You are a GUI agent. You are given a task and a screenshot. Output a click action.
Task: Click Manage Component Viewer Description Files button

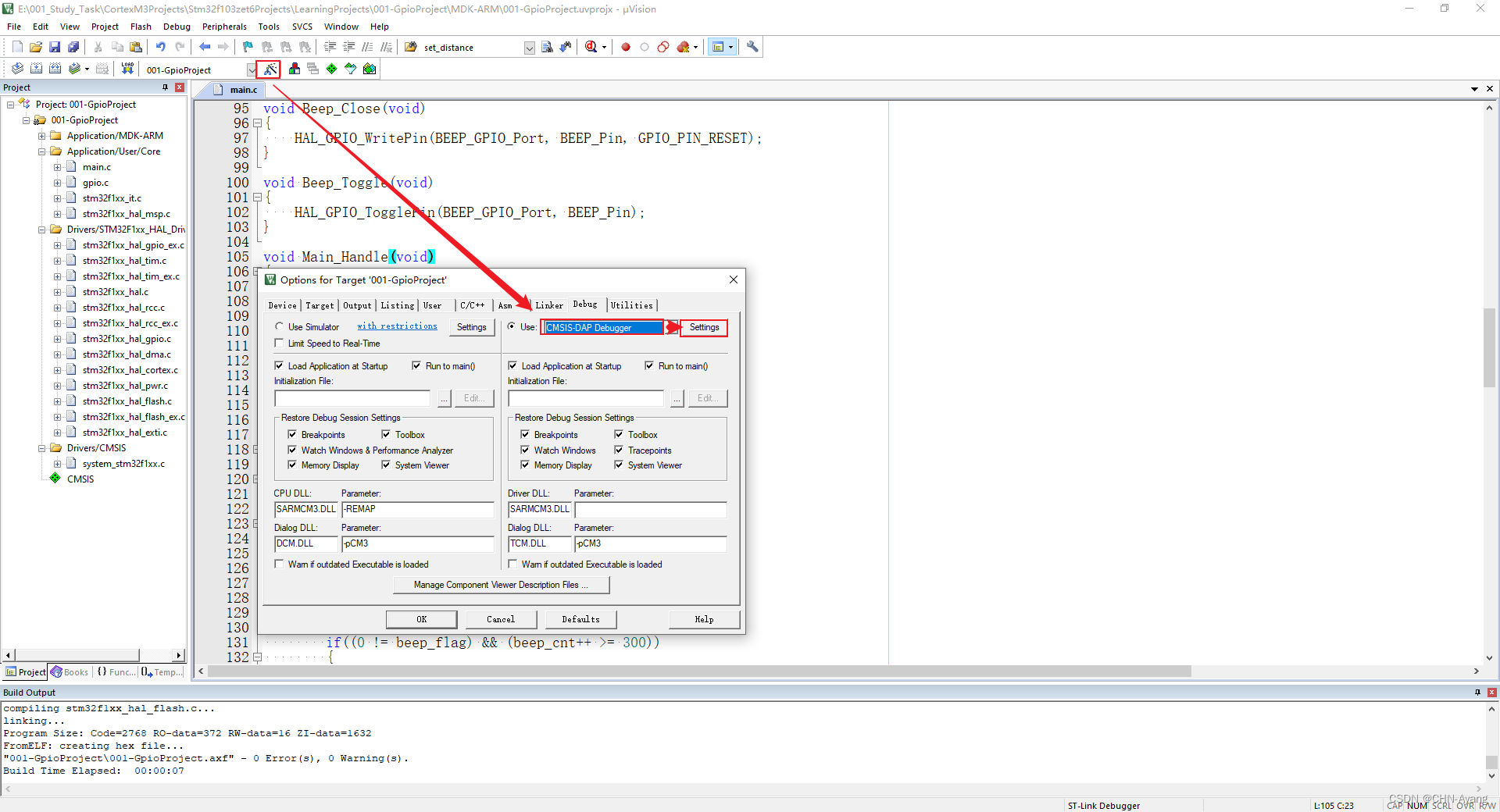point(501,585)
